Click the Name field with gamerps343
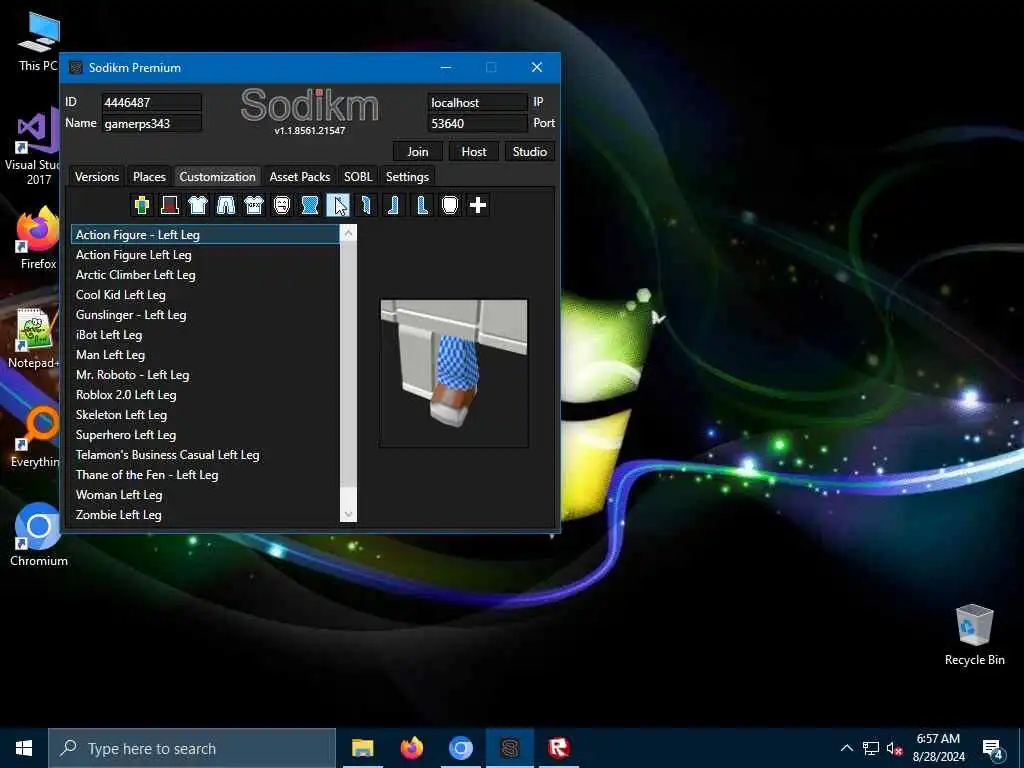1024x768 pixels. tap(152, 123)
